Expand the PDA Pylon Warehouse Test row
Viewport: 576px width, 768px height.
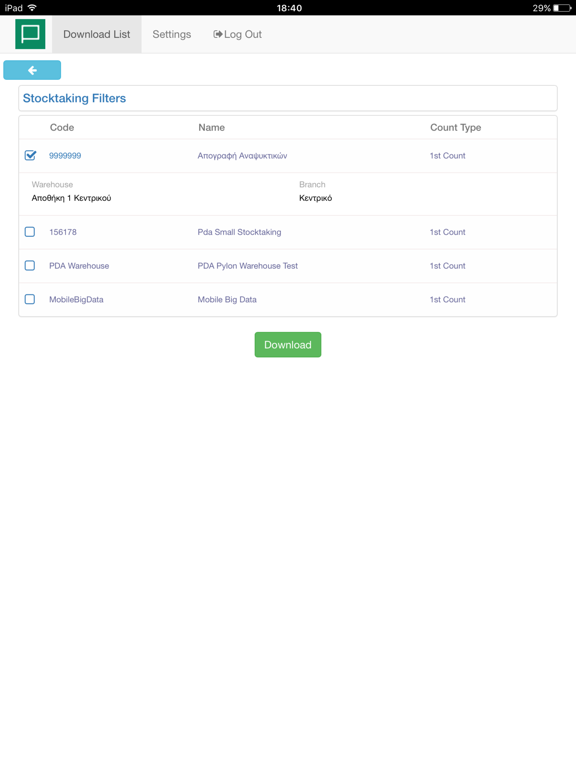[288, 266]
